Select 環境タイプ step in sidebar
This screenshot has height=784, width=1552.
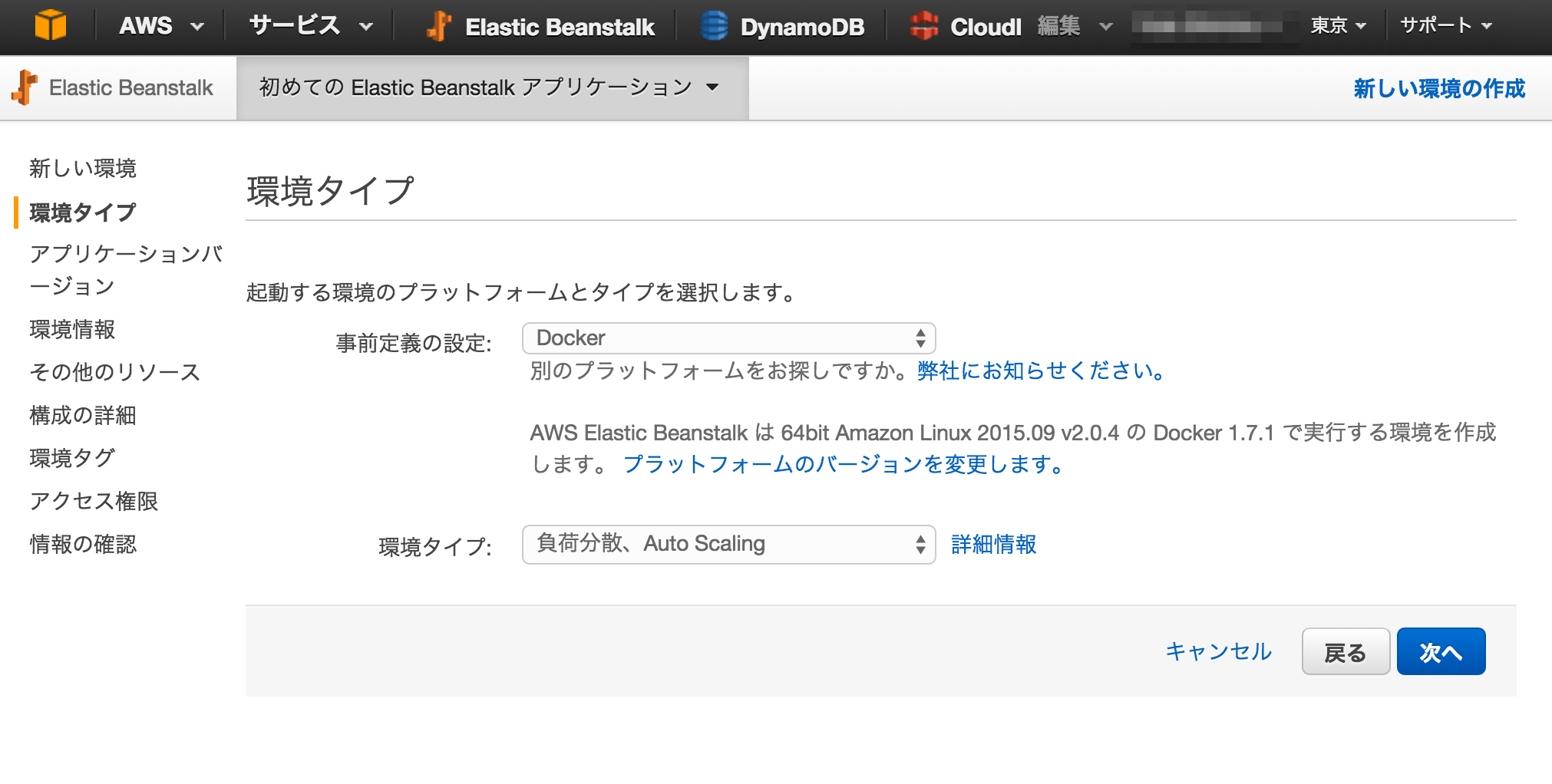click(83, 212)
